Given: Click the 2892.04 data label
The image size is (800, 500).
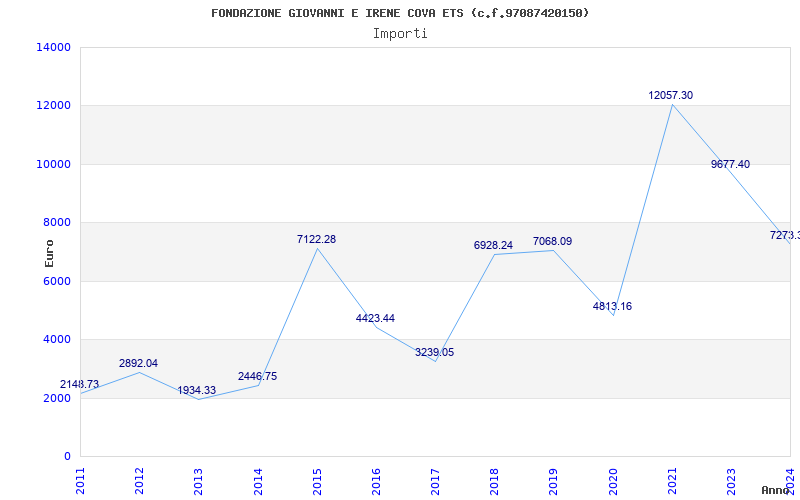Looking at the screenshot, I should tap(138, 364).
